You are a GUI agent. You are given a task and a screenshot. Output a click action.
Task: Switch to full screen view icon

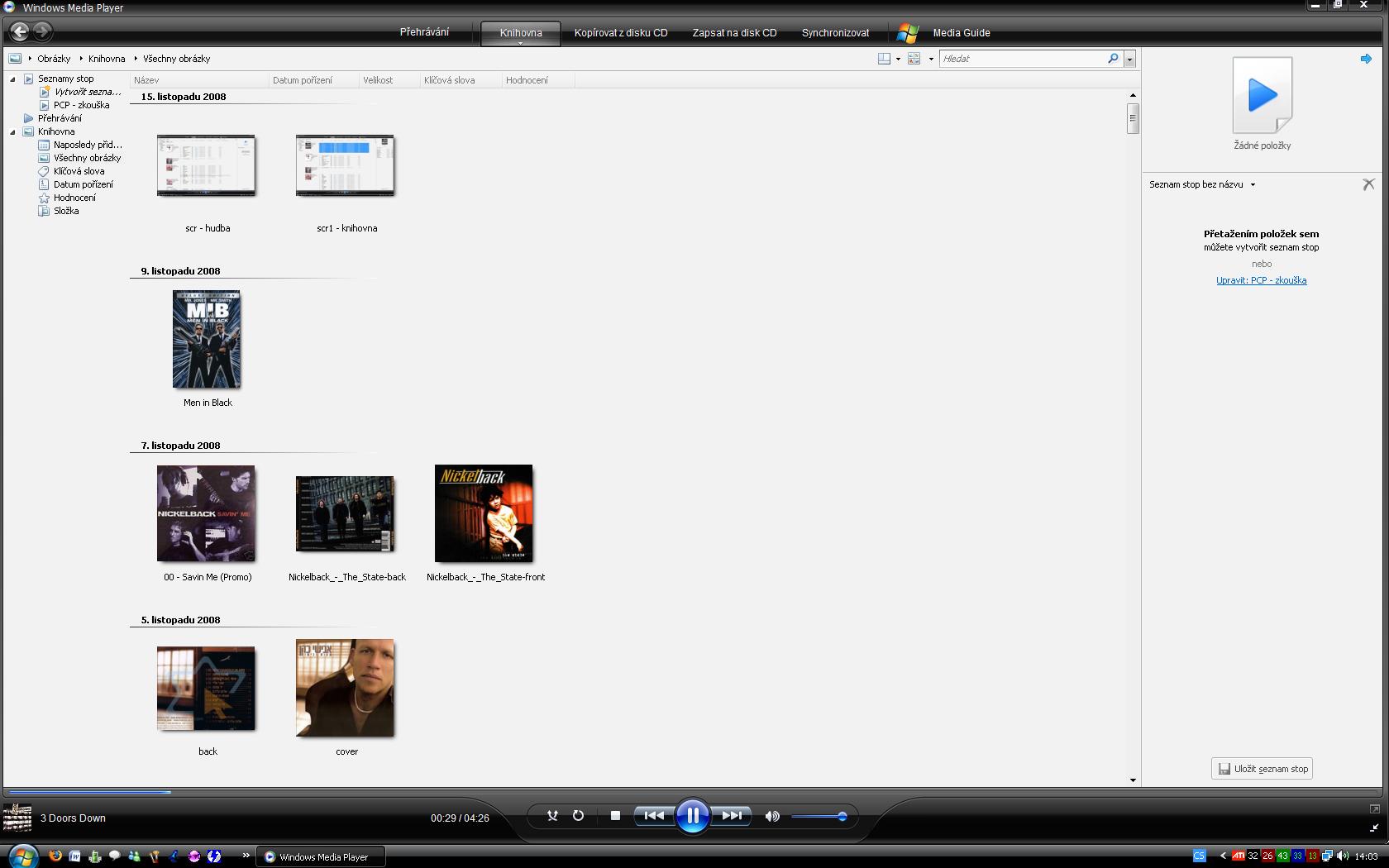click(1374, 808)
